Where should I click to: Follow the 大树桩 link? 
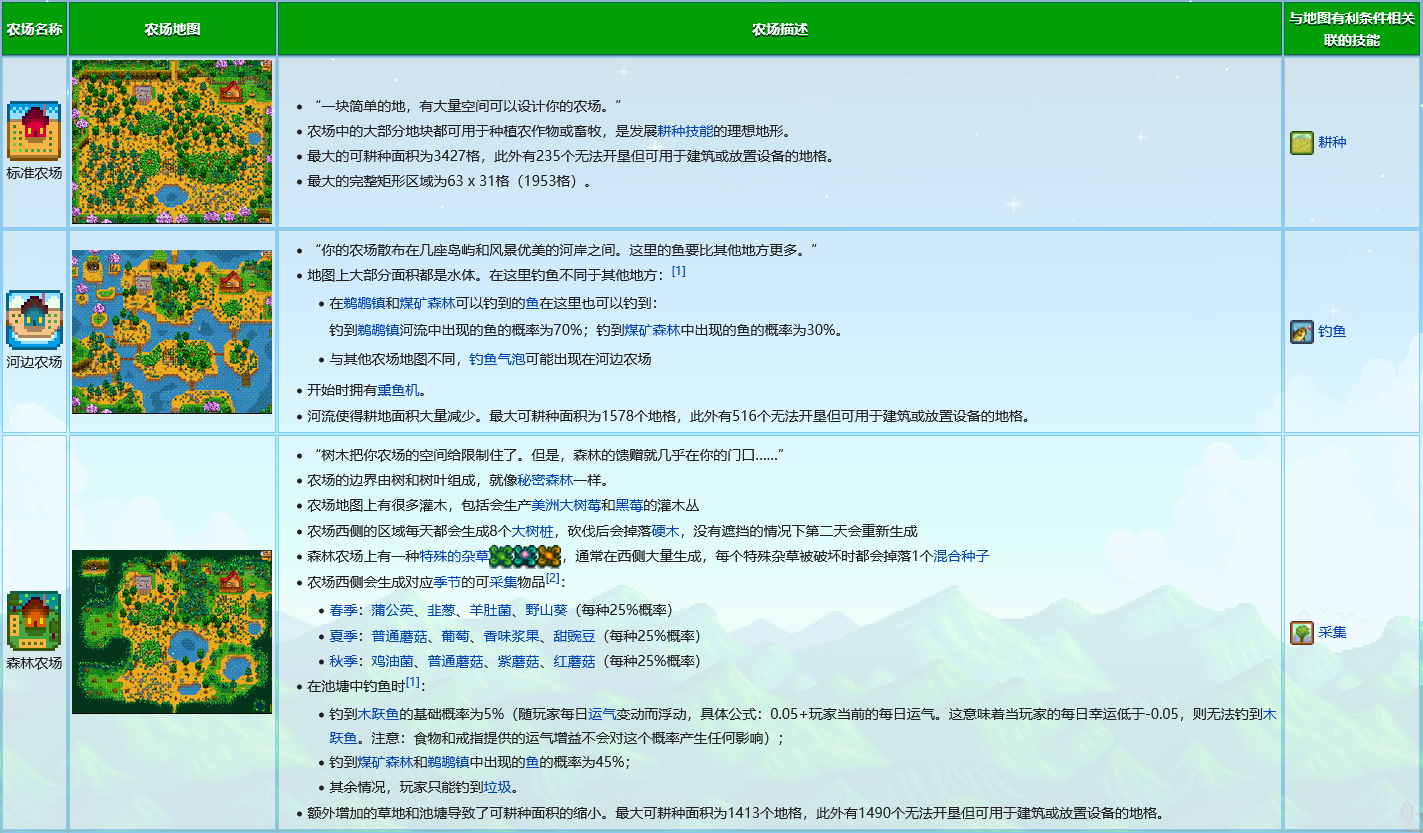pos(532,531)
